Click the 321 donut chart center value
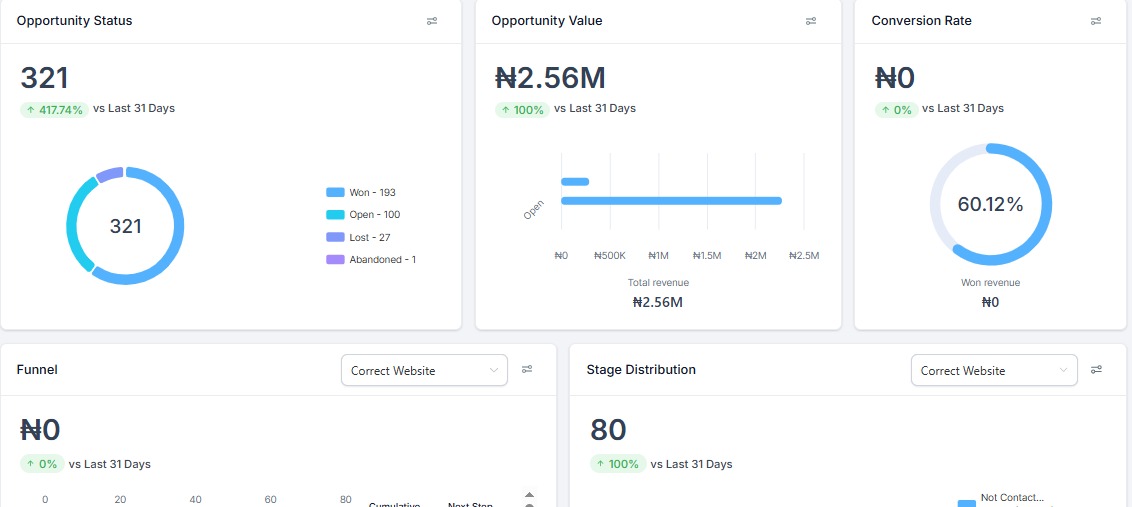The width and height of the screenshot is (1132, 507). [126, 226]
